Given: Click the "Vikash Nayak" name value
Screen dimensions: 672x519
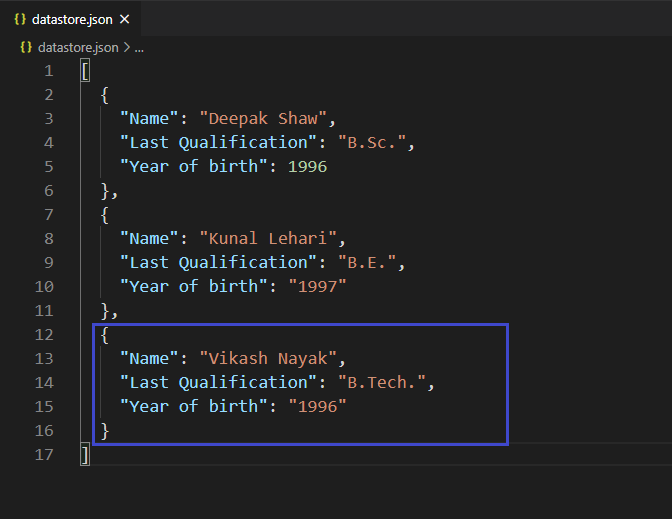Looking at the screenshot, I should tap(271, 358).
